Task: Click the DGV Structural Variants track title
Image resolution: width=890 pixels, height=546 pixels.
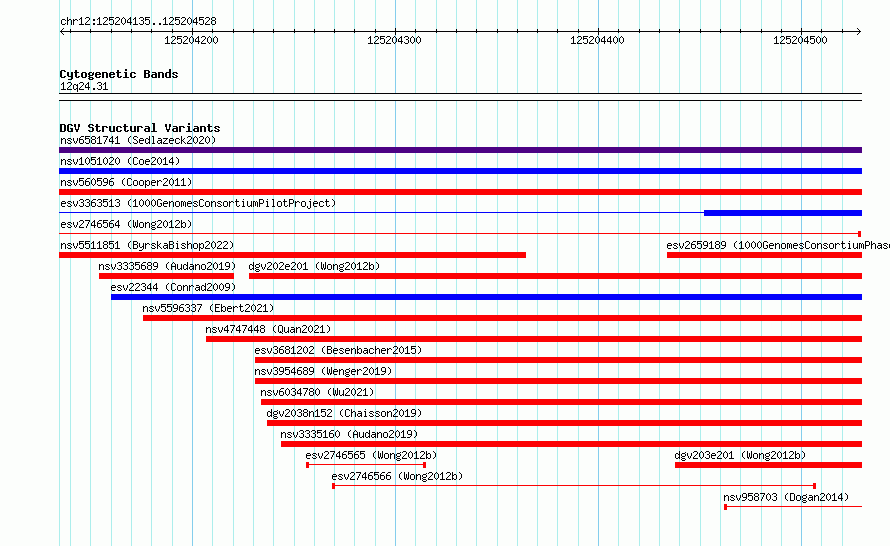Action: click(x=140, y=128)
